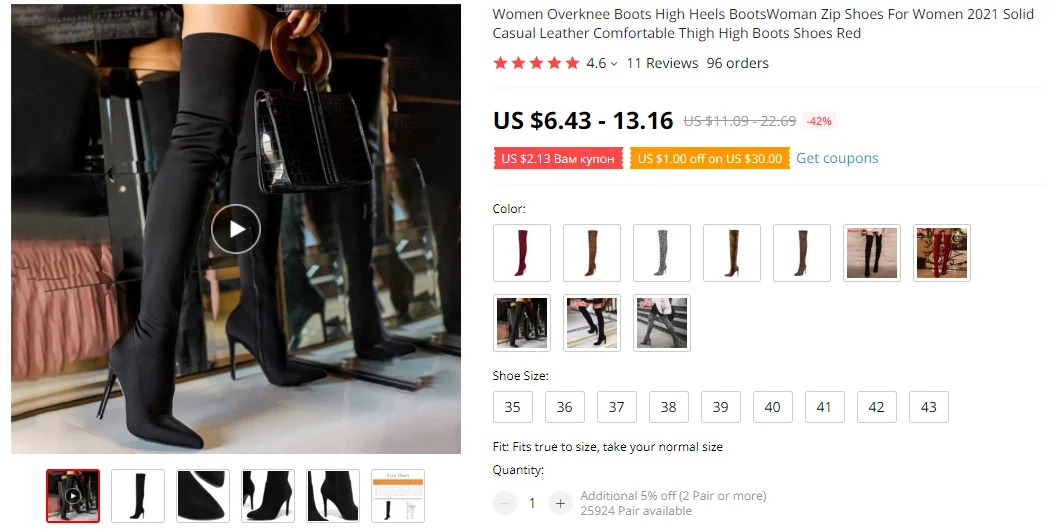Decrease quantity with the minus button
1051x531 pixels.
(x=505, y=503)
